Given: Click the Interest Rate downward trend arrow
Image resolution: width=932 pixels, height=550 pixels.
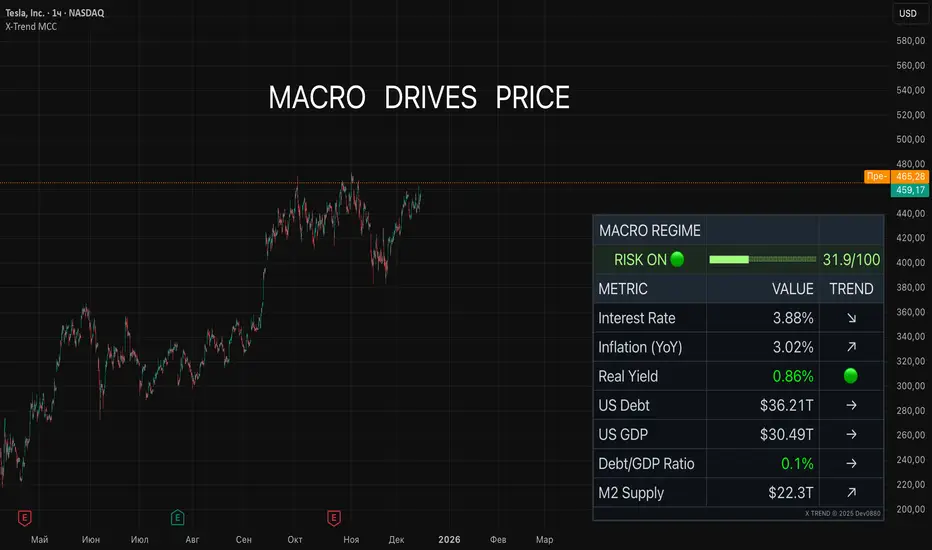Looking at the screenshot, I should [x=851, y=318].
